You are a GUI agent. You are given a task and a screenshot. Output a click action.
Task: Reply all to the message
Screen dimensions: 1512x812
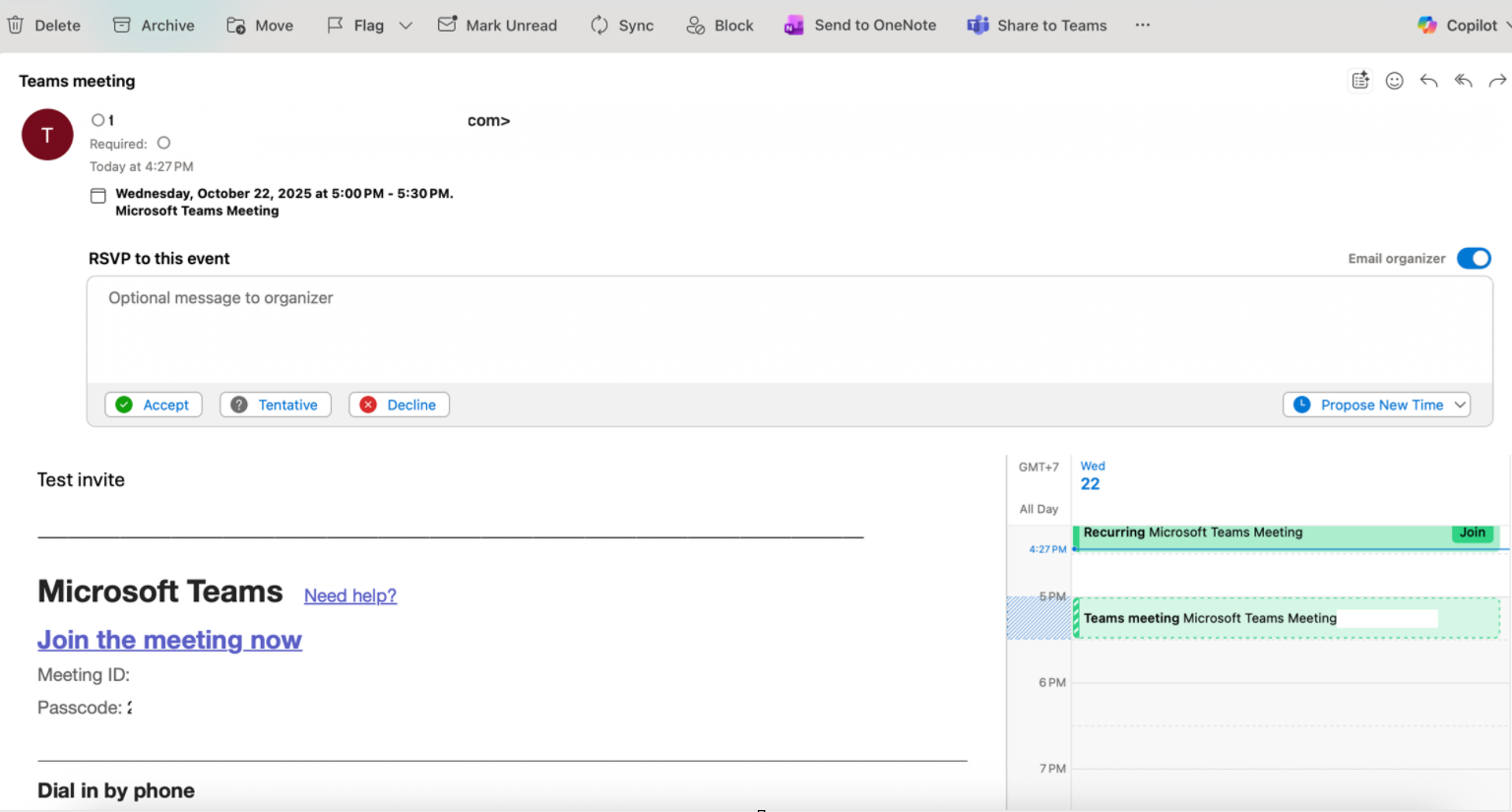point(1464,81)
